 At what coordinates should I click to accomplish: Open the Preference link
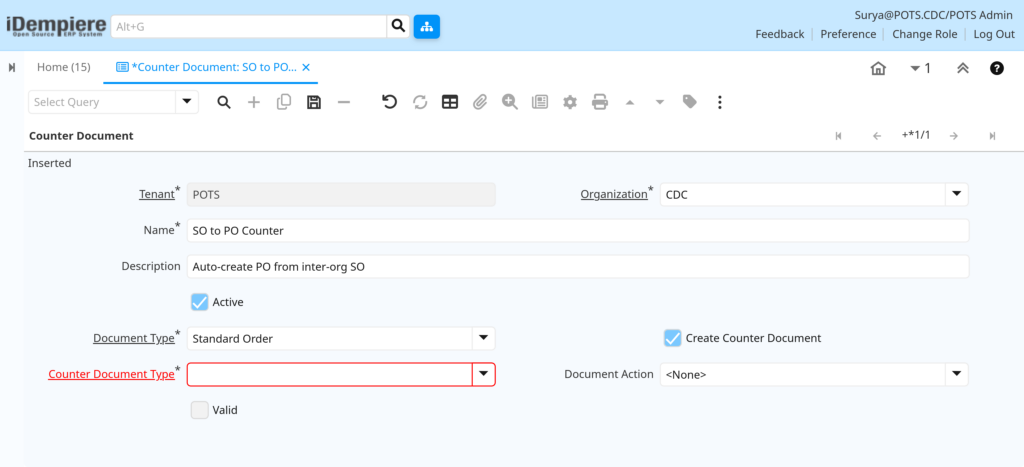click(x=848, y=34)
